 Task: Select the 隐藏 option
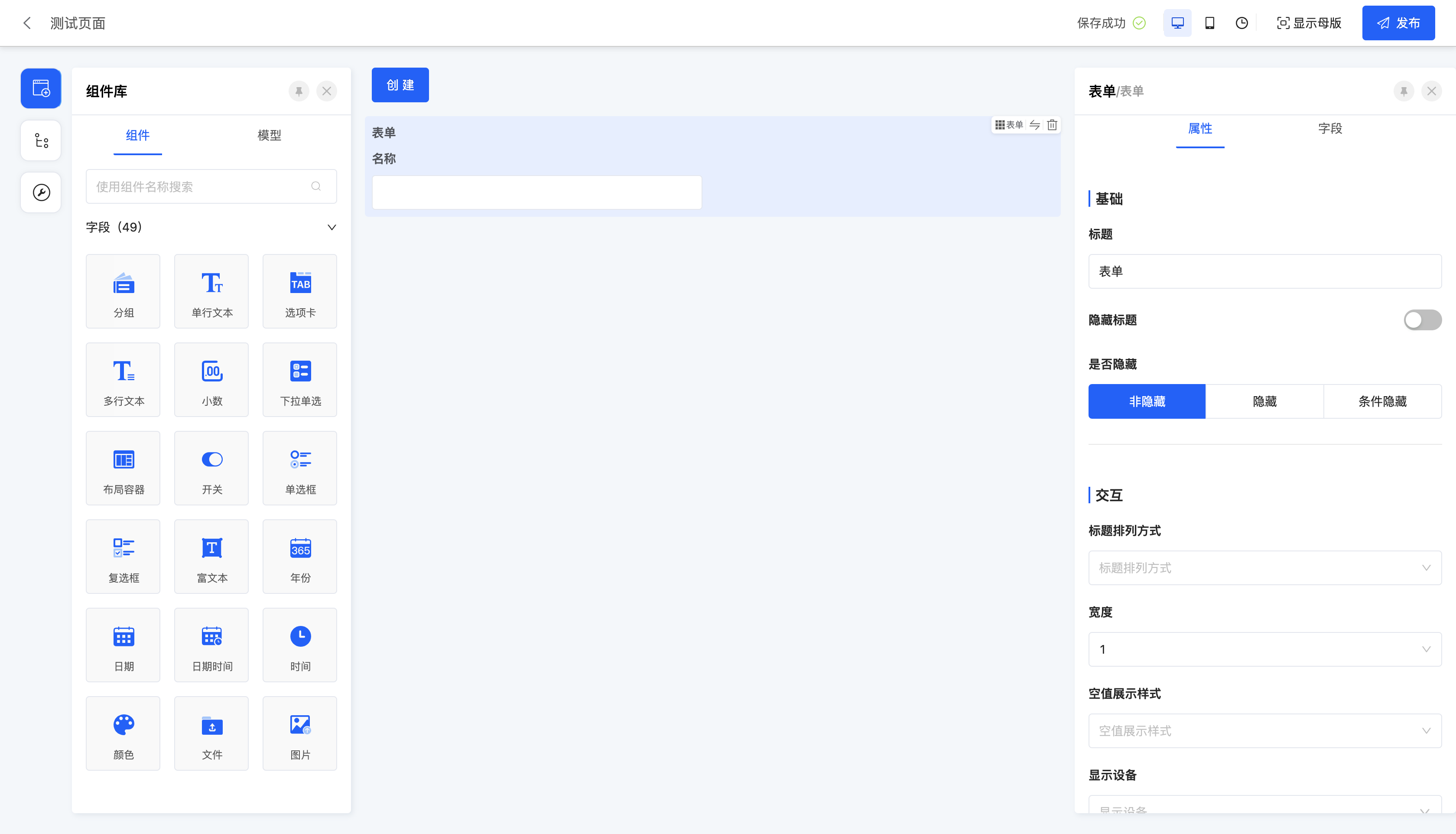[1264, 401]
